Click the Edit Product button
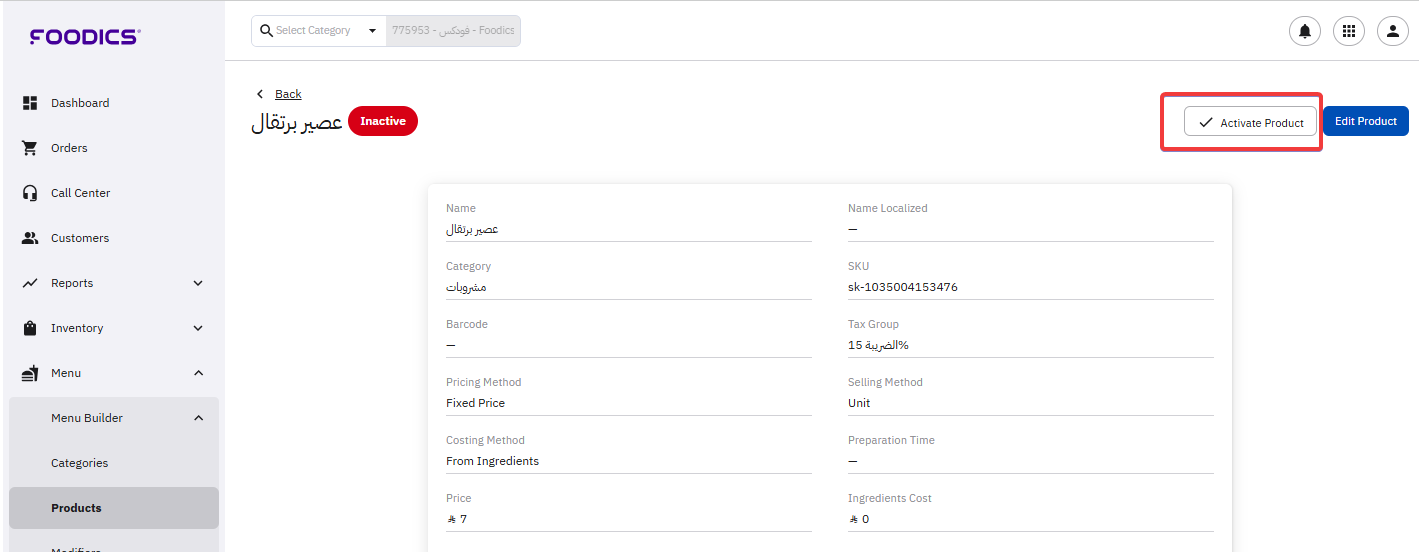1419x552 pixels. [x=1365, y=121]
